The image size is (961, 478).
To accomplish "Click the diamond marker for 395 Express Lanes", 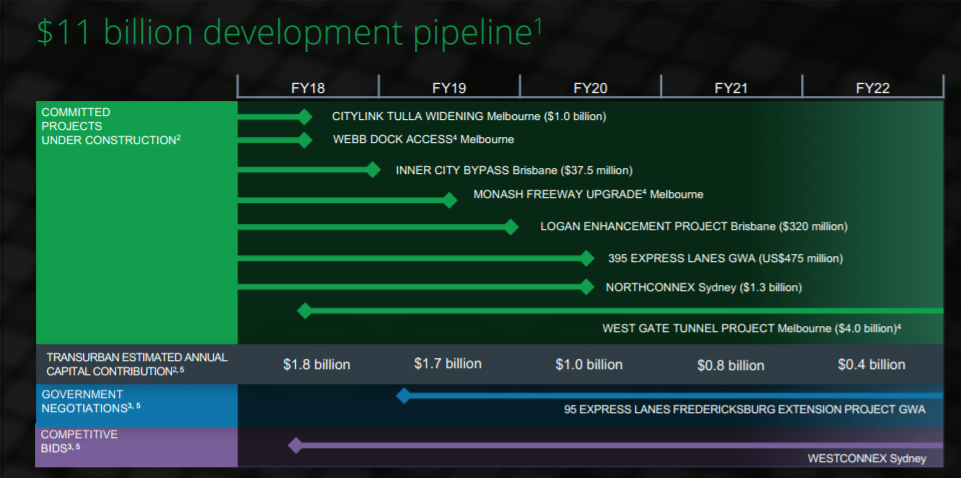I will (x=587, y=258).
